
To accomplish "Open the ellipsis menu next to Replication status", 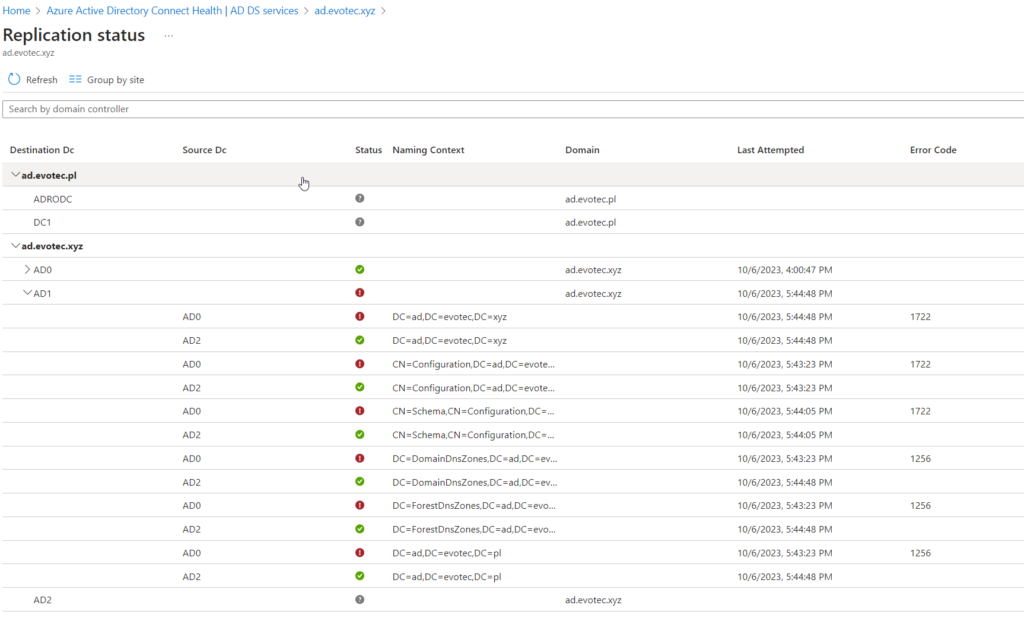I will [x=169, y=35].
